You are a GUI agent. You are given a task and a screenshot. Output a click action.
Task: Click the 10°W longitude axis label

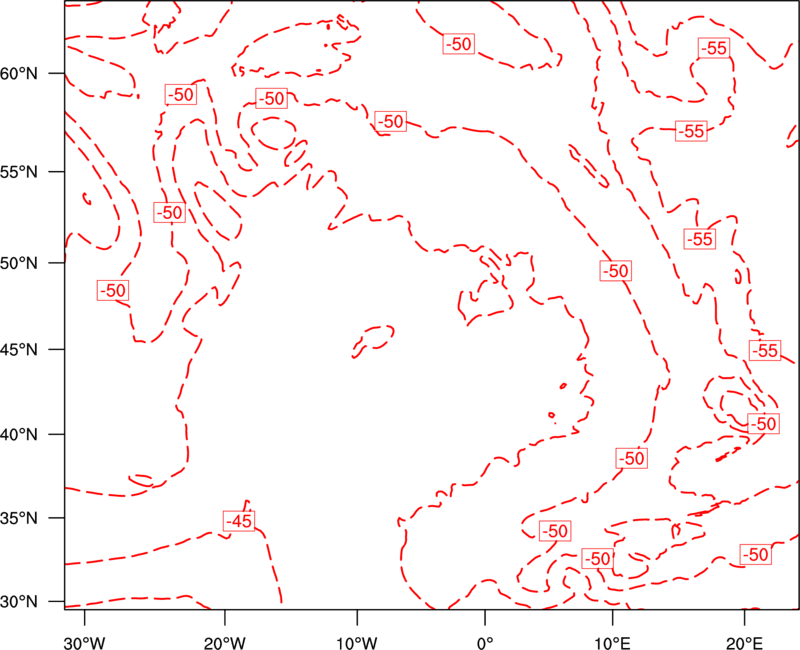tap(357, 643)
